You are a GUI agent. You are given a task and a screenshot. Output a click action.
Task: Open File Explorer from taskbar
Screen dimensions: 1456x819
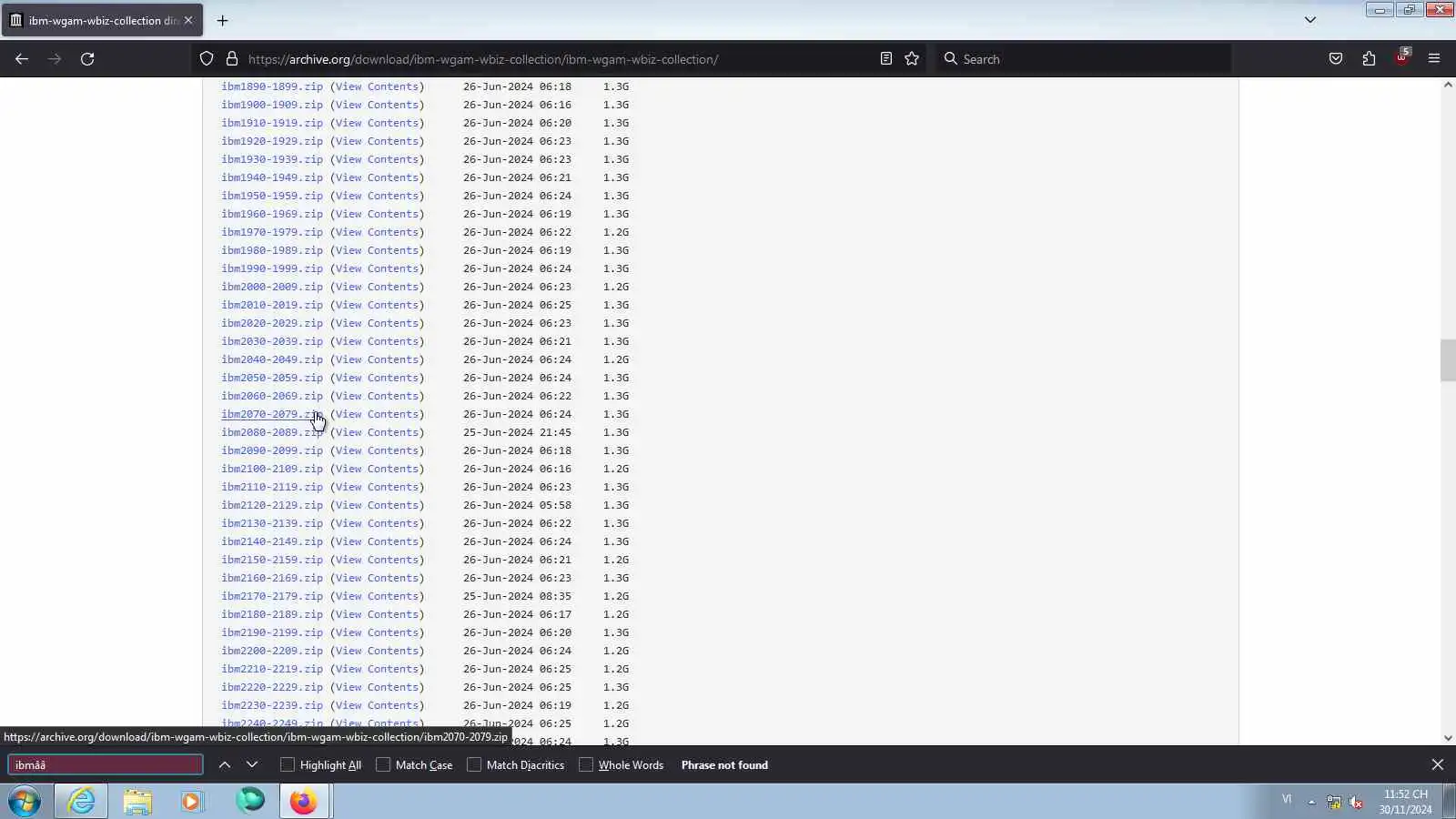(137, 802)
